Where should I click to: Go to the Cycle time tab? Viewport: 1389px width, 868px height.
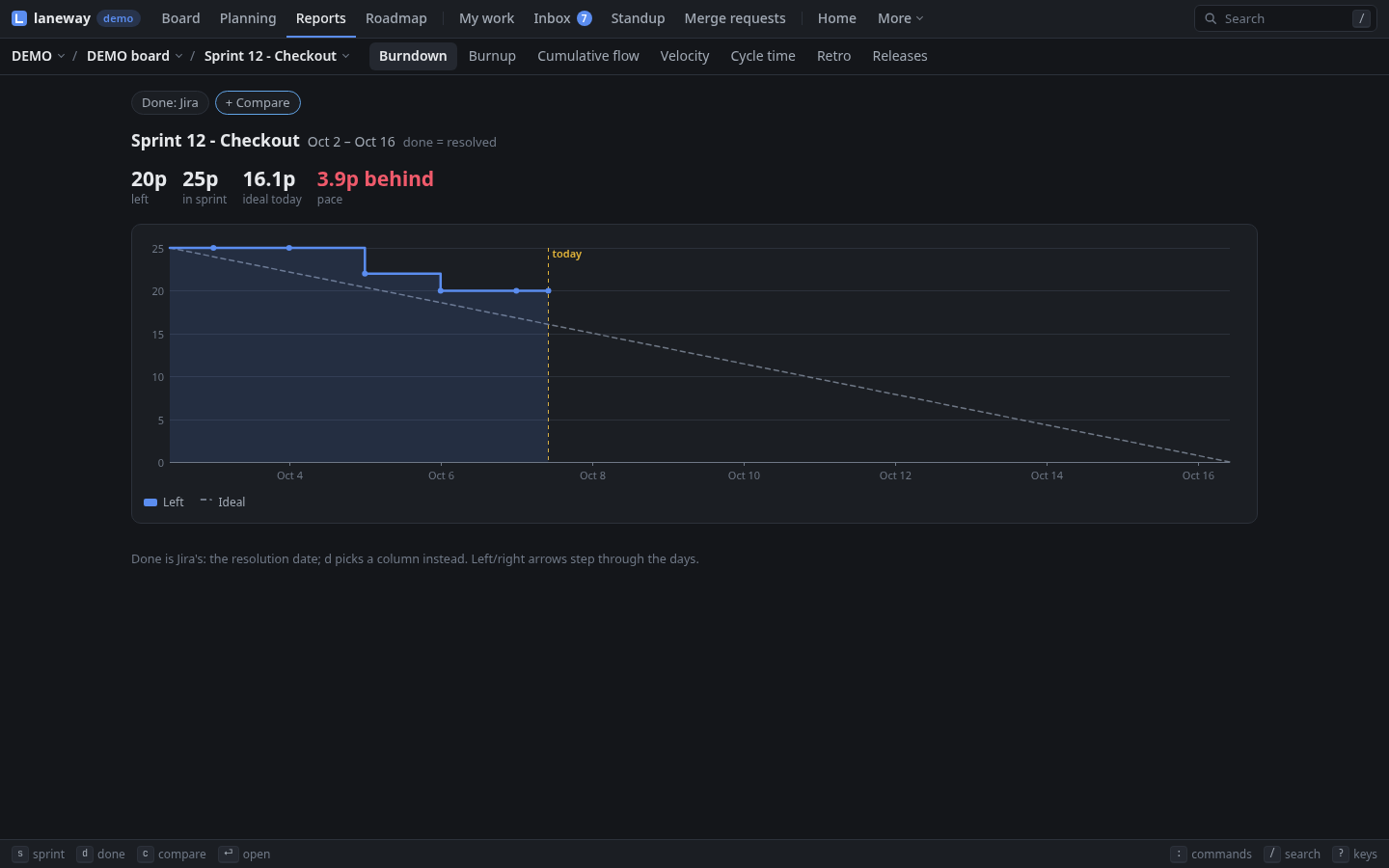click(763, 56)
